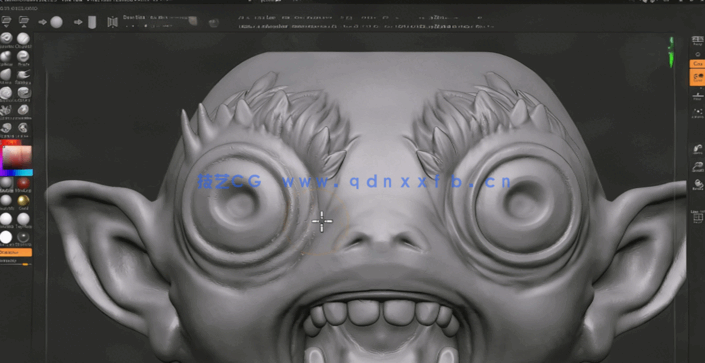
Task: Select the cylinder primitive icon in top toolbar
Action: point(92,22)
